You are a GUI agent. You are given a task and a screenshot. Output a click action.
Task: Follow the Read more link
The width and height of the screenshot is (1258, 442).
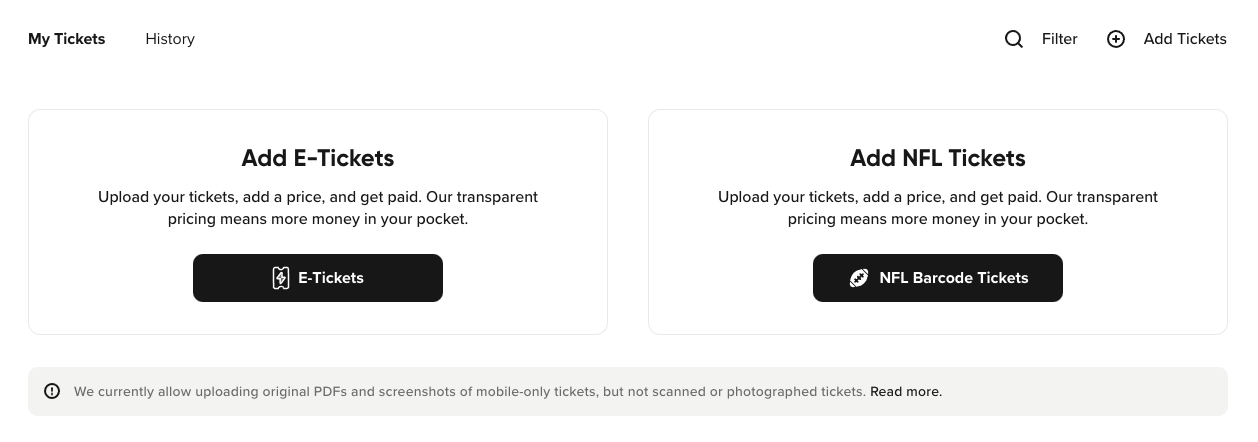click(906, 392)
